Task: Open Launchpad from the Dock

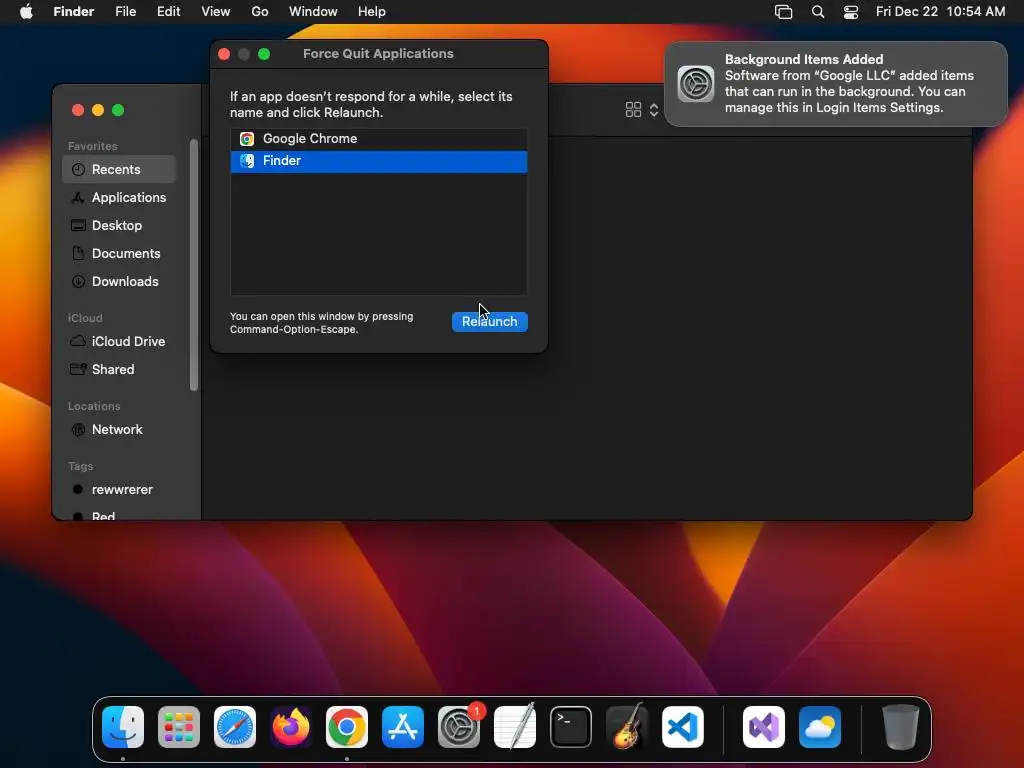Action: 179,727
